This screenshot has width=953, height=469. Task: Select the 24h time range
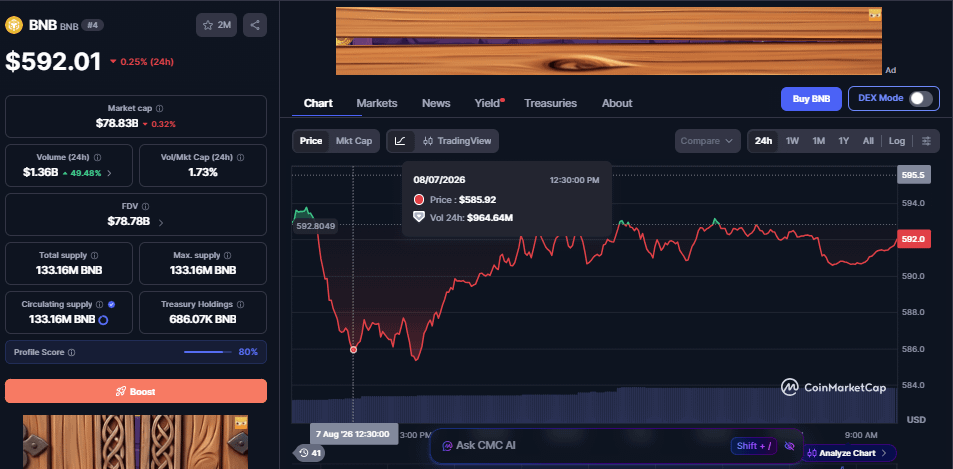coord(763,141)
